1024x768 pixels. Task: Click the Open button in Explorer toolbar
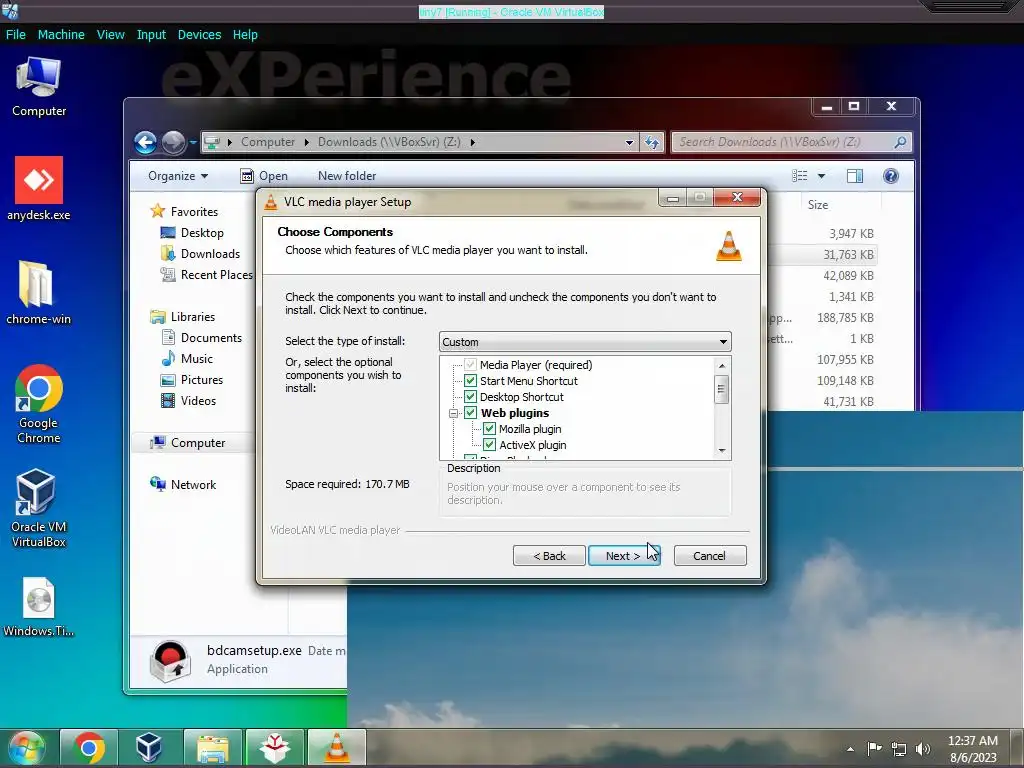point(264,176)
